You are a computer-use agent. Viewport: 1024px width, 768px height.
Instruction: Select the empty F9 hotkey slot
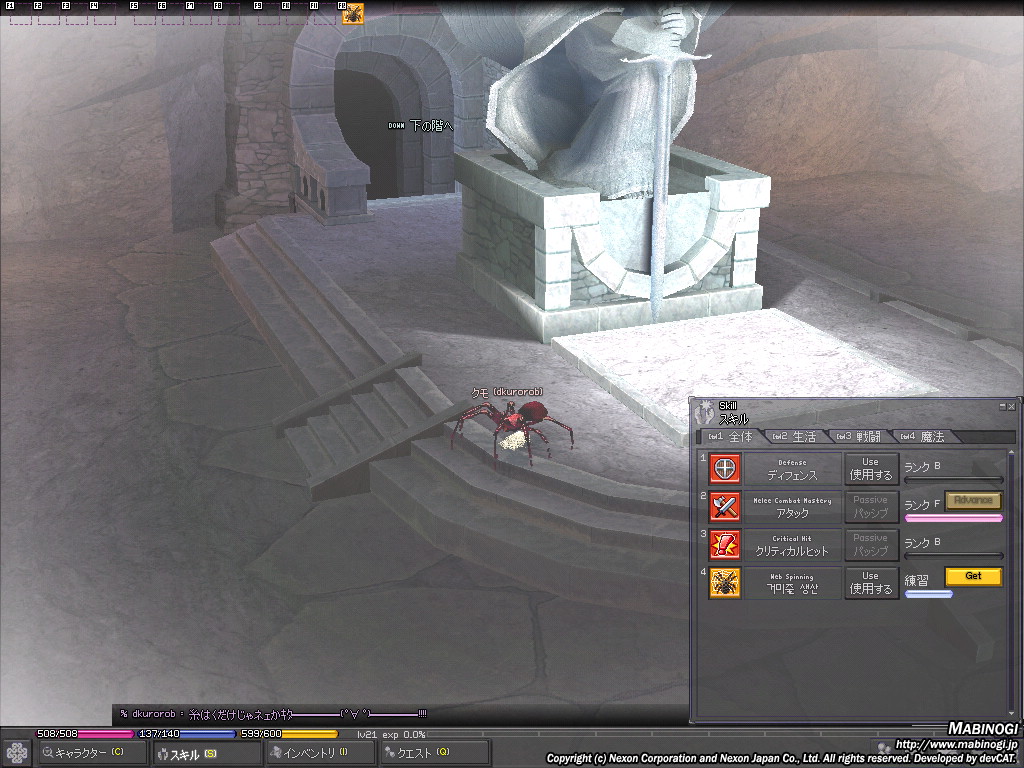pos(269,14)
